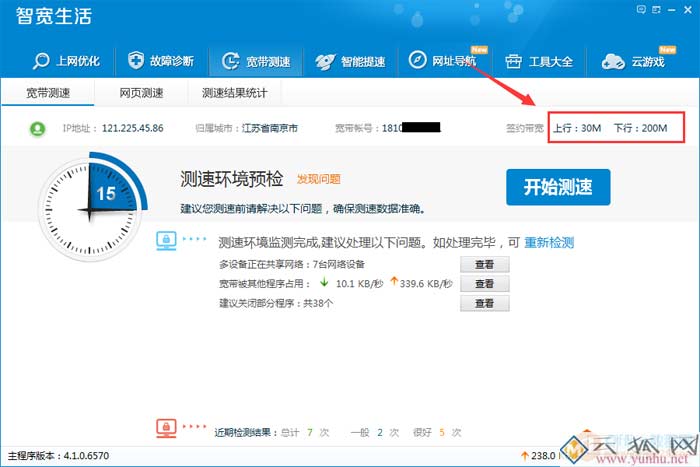Screen dimensions: 700x467
Task: Open the 智能提速 rocket tool
Action: pos(350,61)
